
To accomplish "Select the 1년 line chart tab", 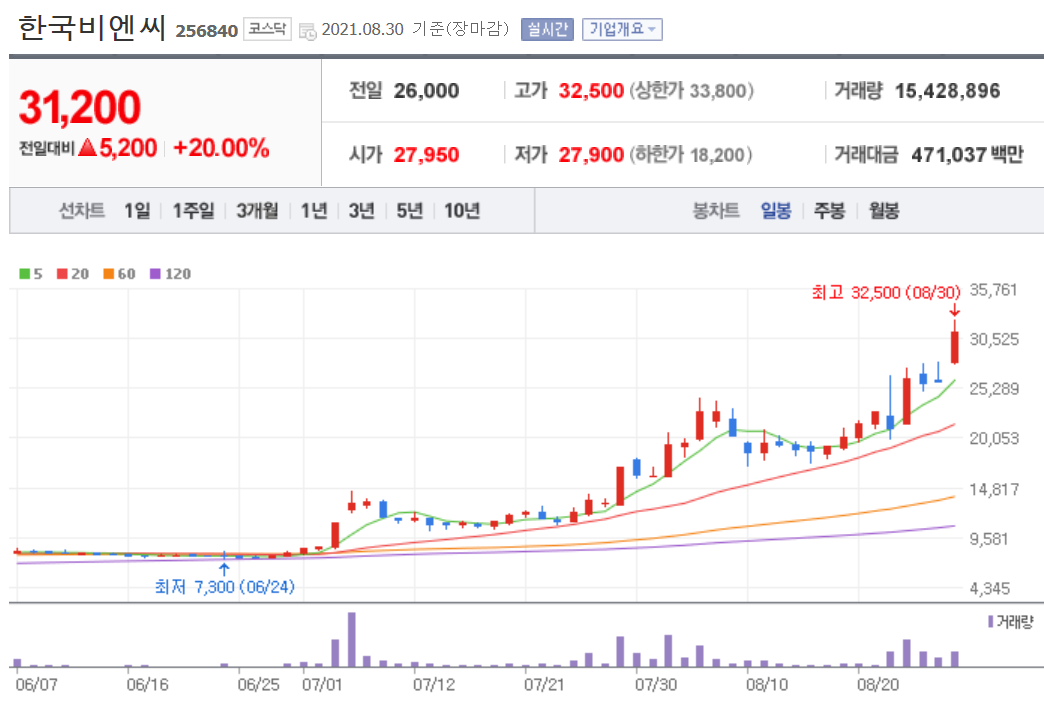I will tap(314, 211).
